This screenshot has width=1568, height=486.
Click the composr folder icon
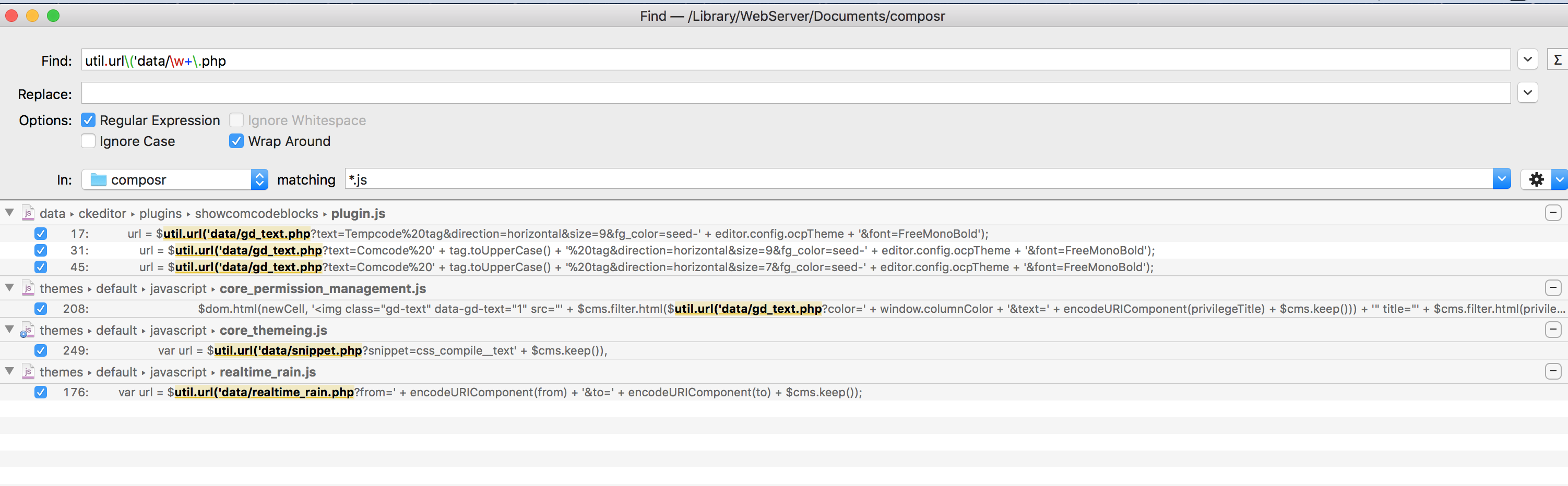[x=98, y=179]
